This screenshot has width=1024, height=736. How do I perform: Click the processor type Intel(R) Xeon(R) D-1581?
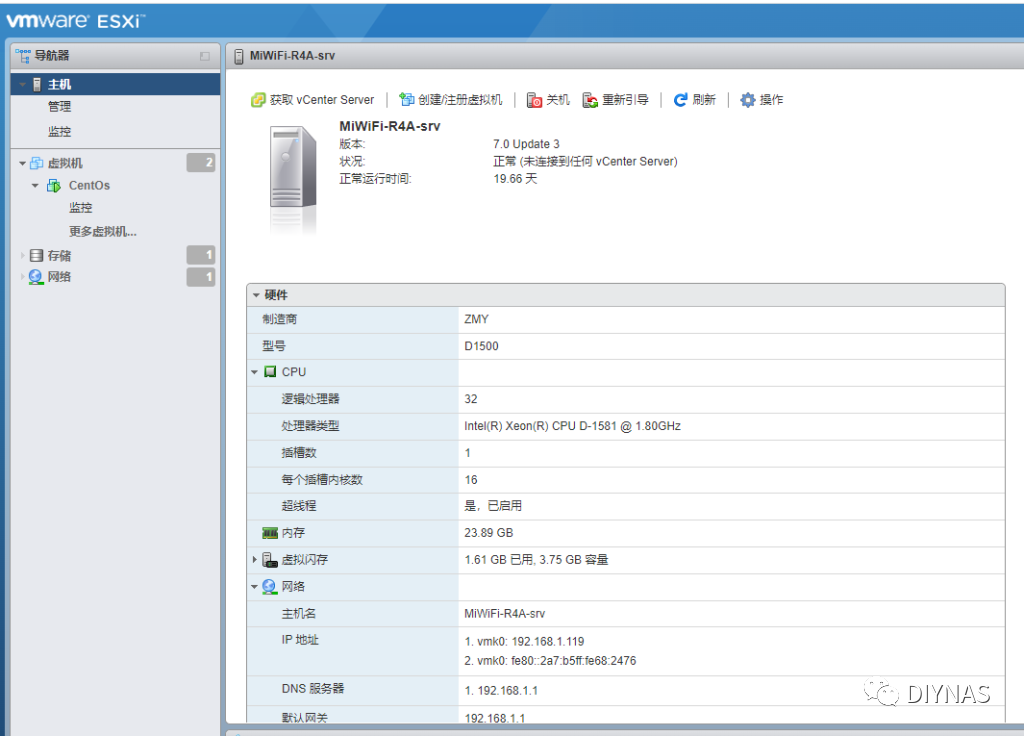[x=573, y=426]
